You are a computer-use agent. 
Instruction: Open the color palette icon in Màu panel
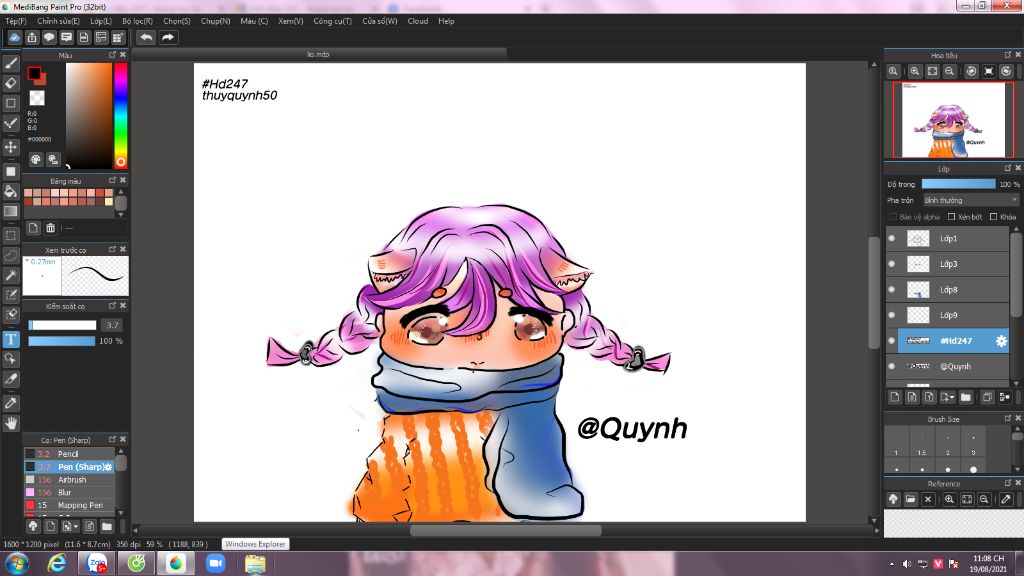(x=36, y=159)
